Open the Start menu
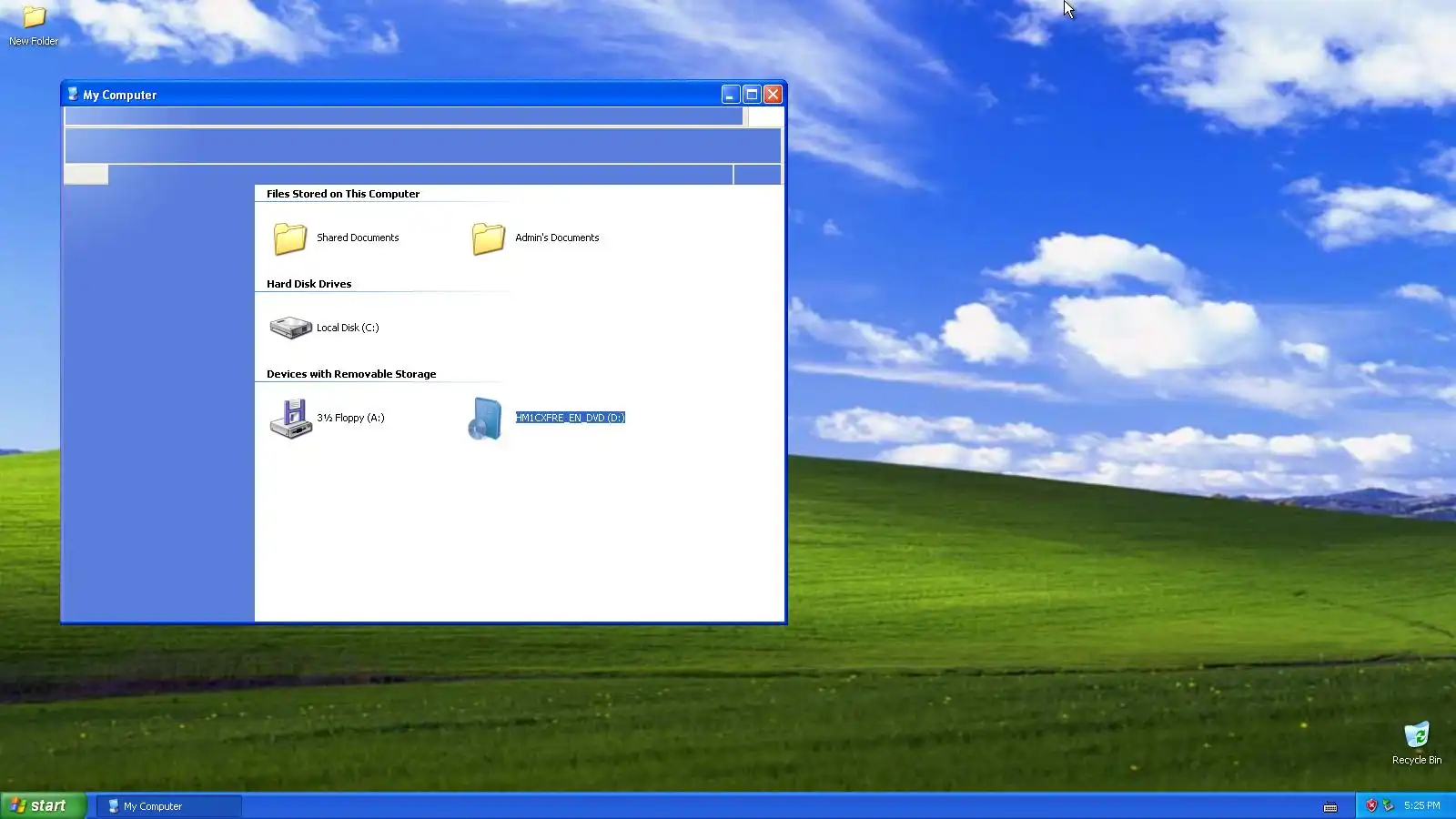This screenshot has height=819, width=1456. coord(44,805)
